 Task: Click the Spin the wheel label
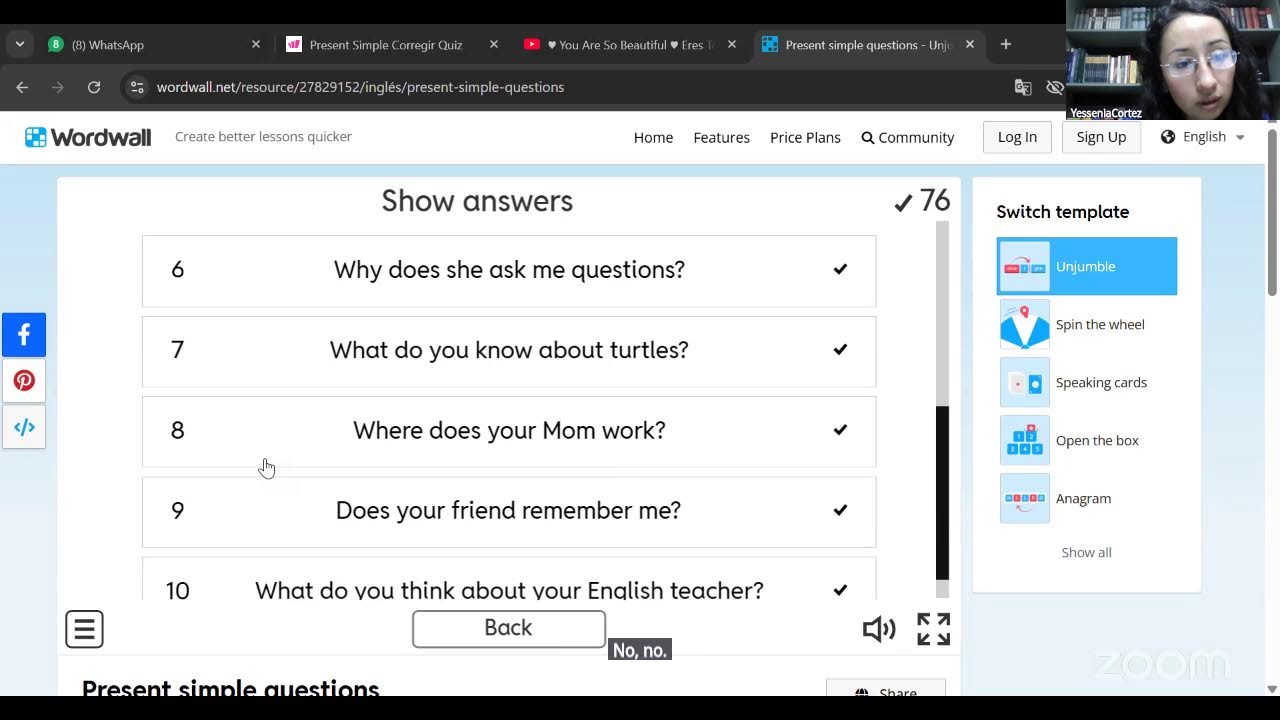coord(1100,324)
